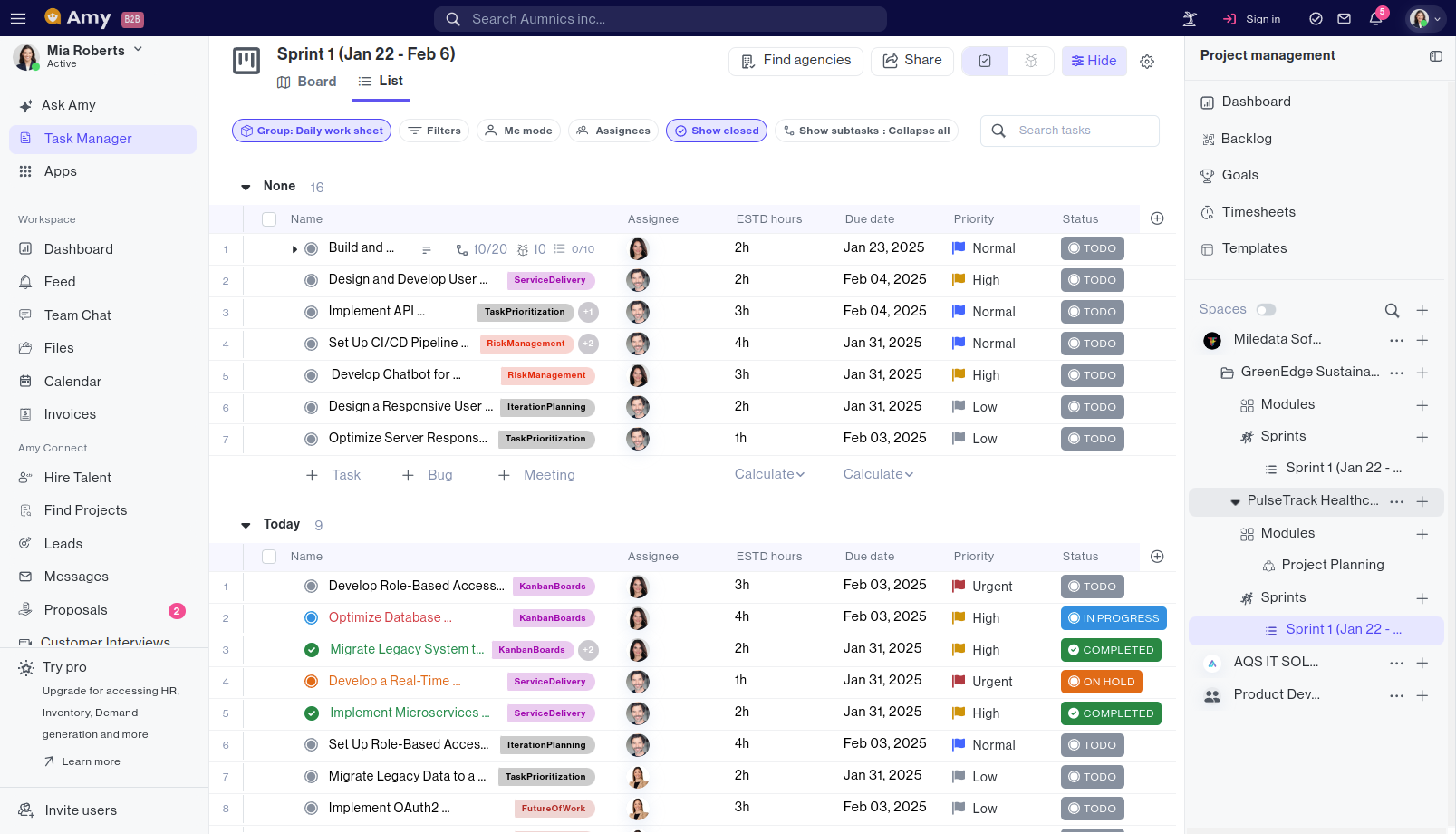Select the task view checkbox icon button
The width and height of the screenshot is (1456, 834).
985,61
